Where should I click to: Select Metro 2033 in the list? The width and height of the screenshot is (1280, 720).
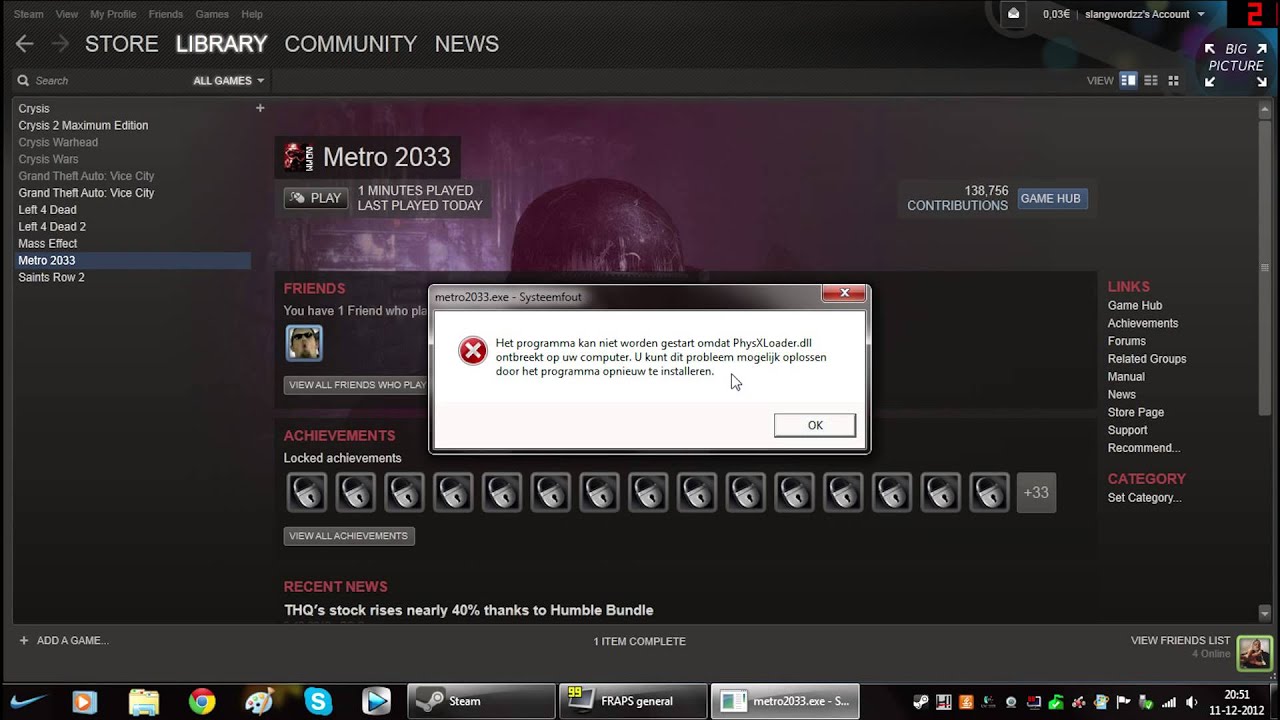(132, 260)
